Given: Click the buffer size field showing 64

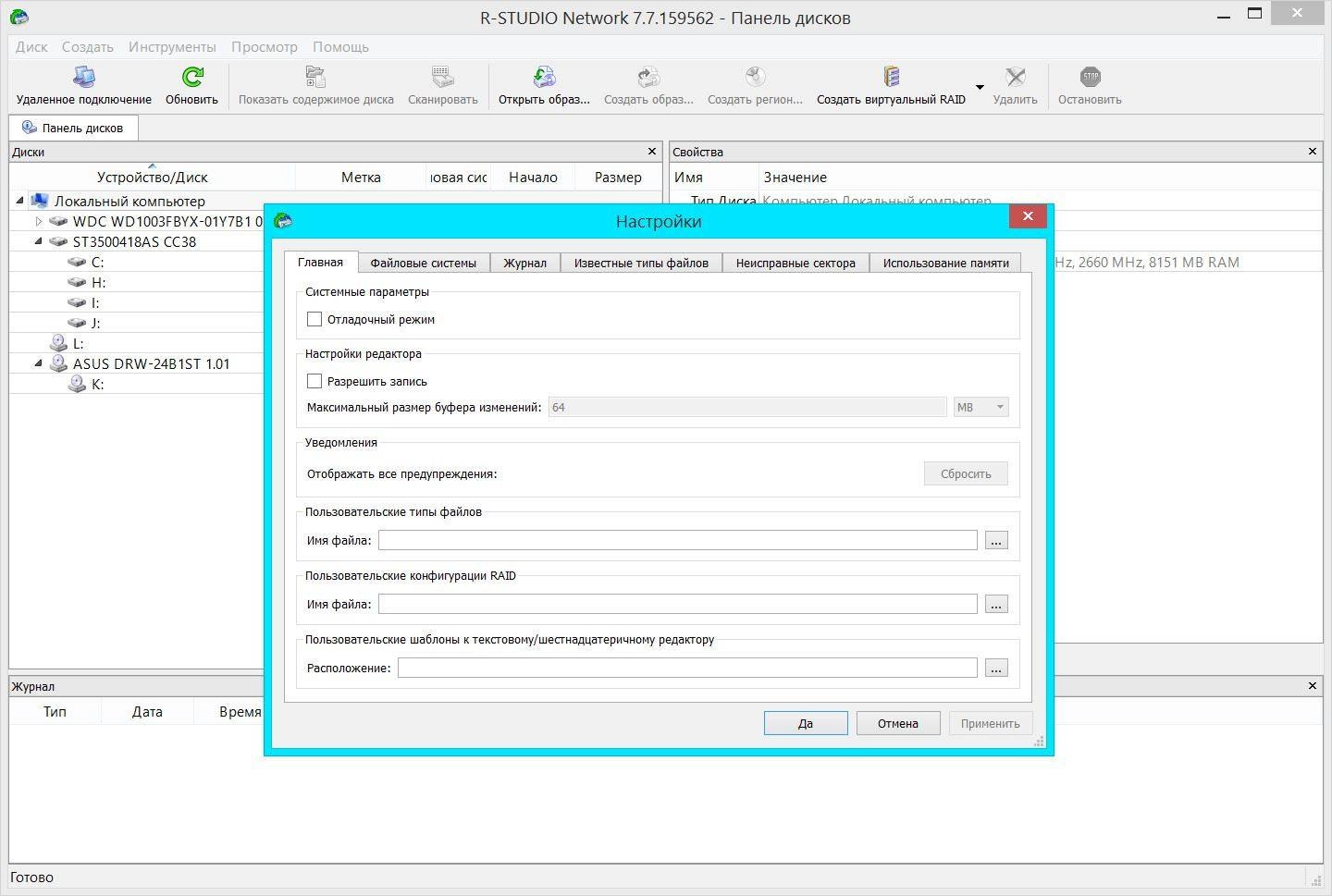Looking at the screenshot, I should (747, 407).
